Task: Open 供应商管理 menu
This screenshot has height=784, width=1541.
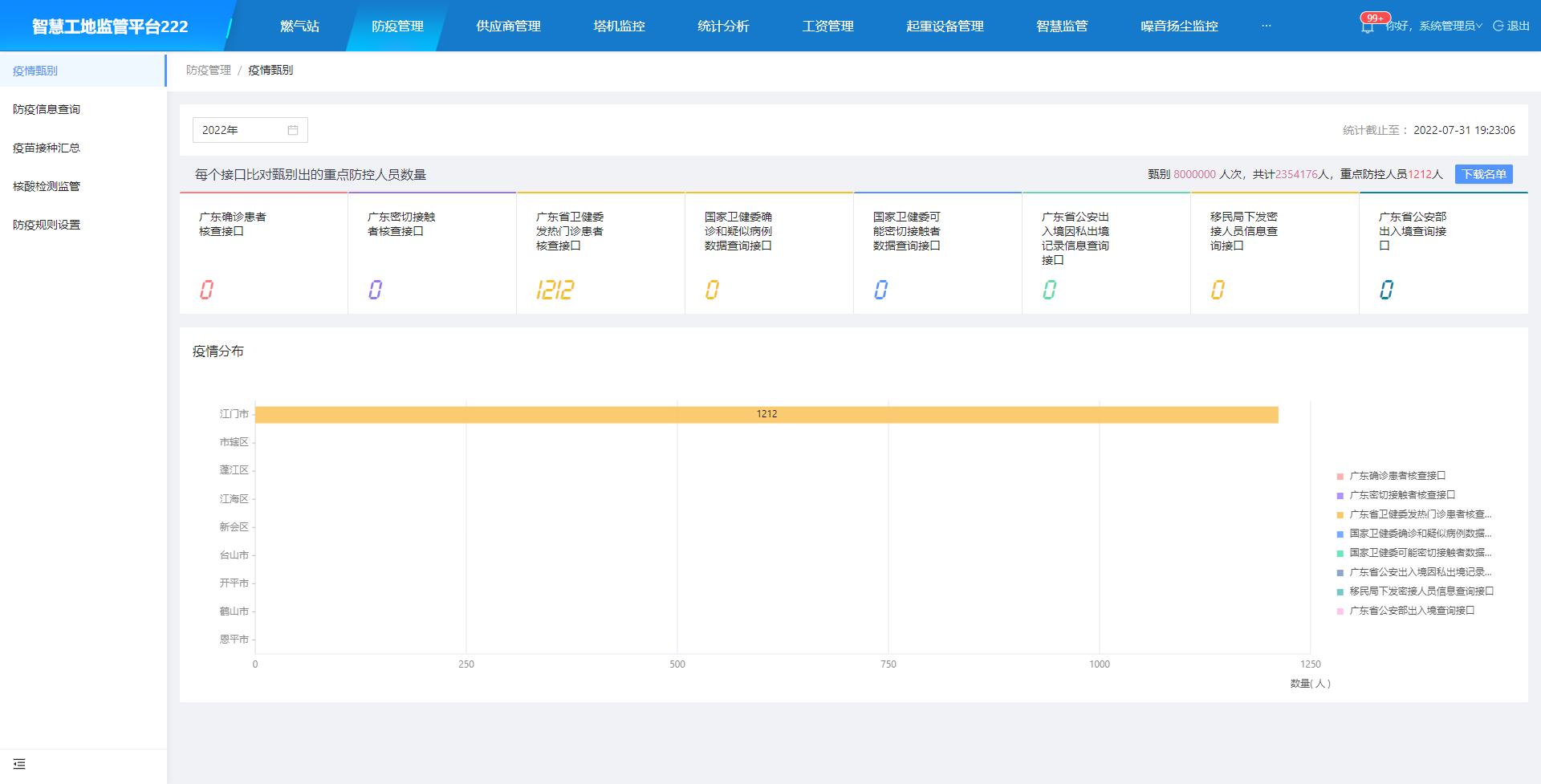Action: click(508, 26)
